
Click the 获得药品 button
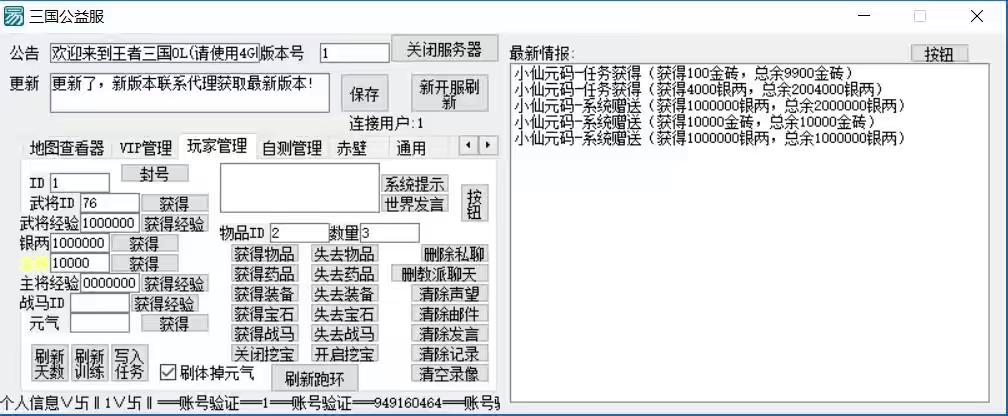pyautogui.click(x=264, y=273)
